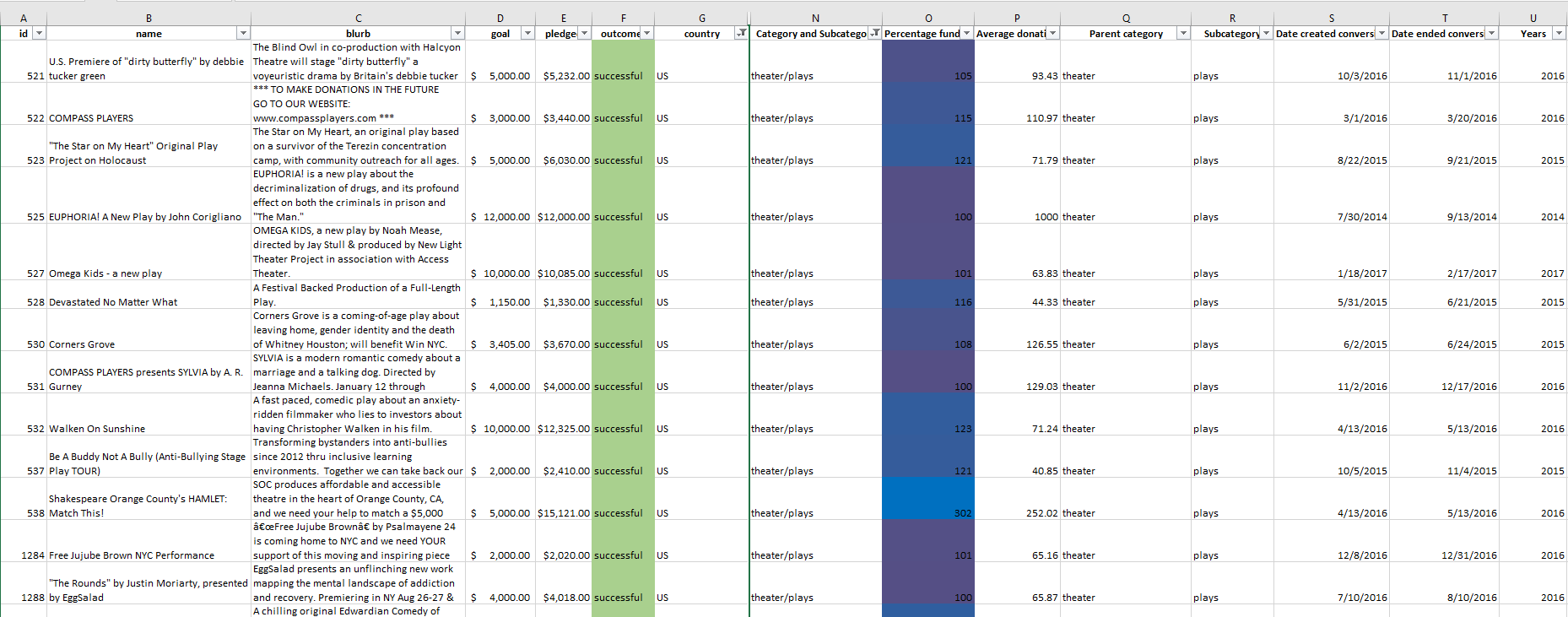Select the average donation cell showing 93.43
The width and height of the screenshot is (1568, 617).
coord(1017,62)
